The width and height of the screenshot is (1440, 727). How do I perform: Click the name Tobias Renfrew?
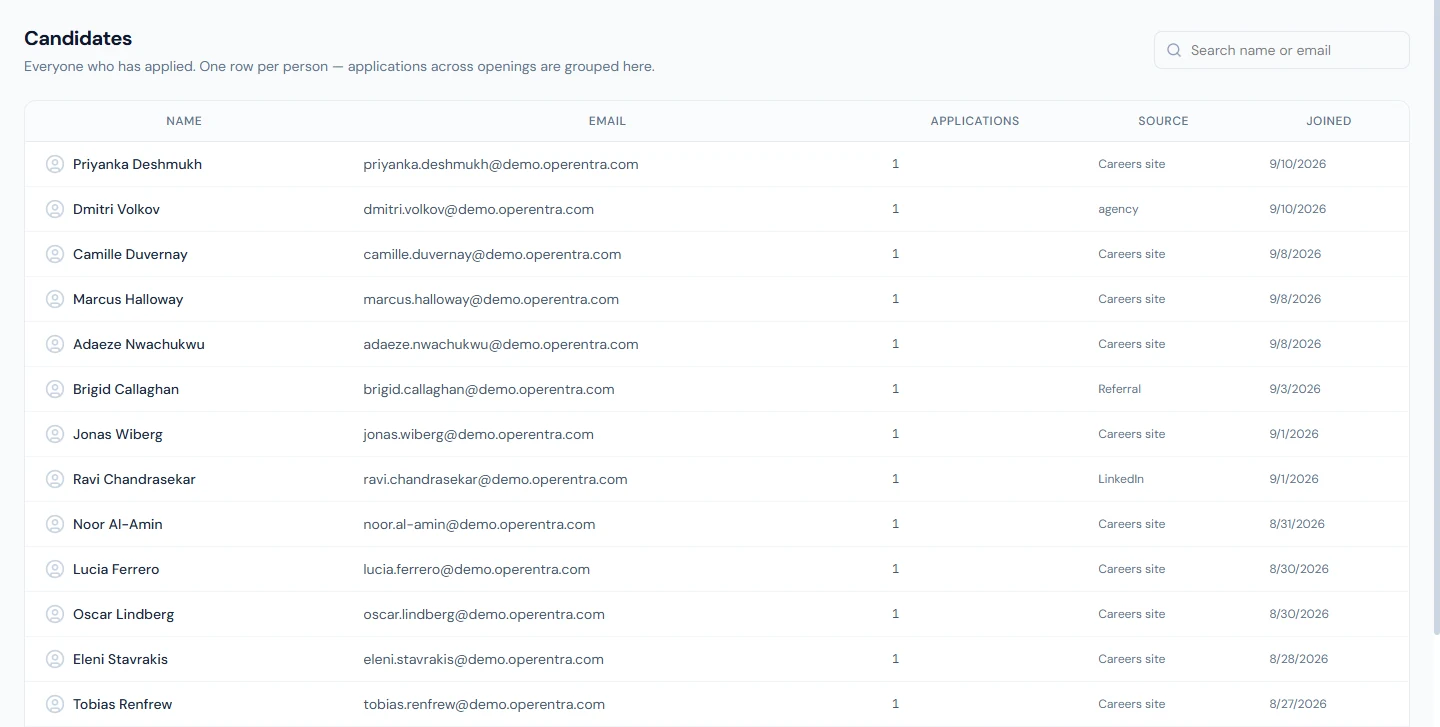(123, 704)
